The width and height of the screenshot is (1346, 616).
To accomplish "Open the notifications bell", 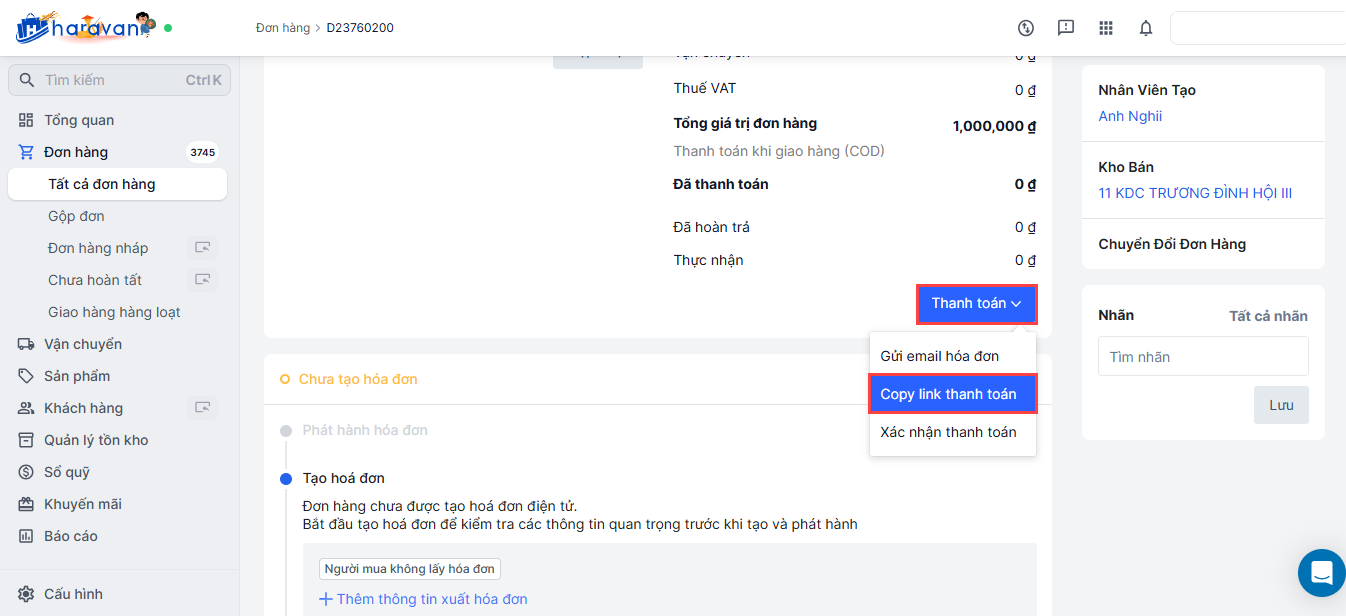I will (x=1146, y=28).
